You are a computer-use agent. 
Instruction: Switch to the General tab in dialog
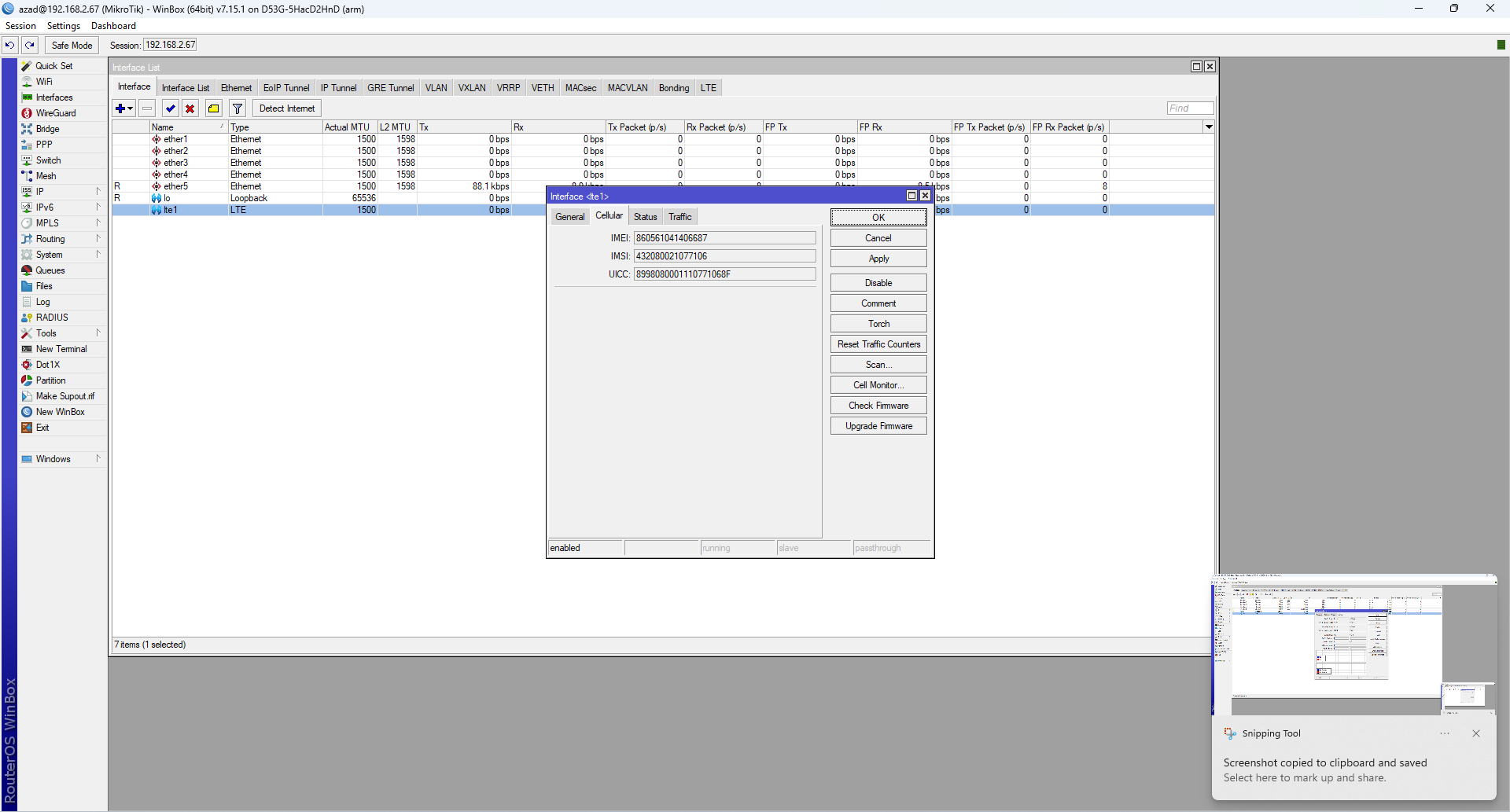pyautogui.click(x=569, y=217)
